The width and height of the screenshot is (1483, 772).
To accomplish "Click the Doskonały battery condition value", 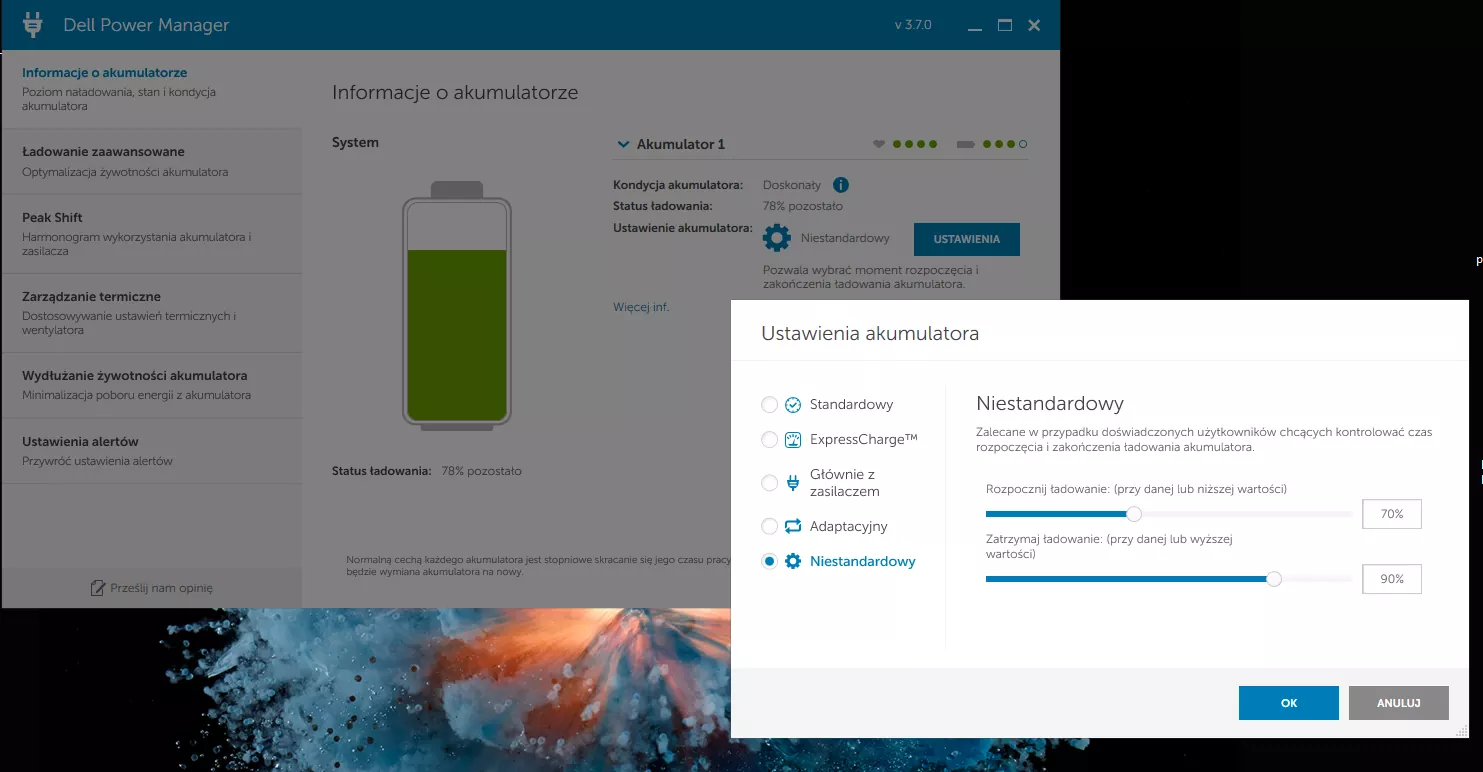I will click(792, 185).
